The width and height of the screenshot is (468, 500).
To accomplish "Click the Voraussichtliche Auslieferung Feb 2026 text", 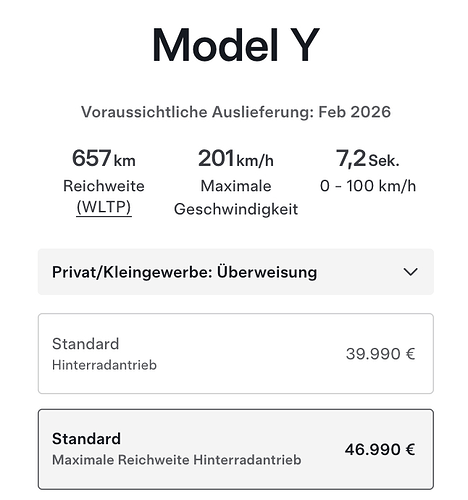I will [236, 112].
